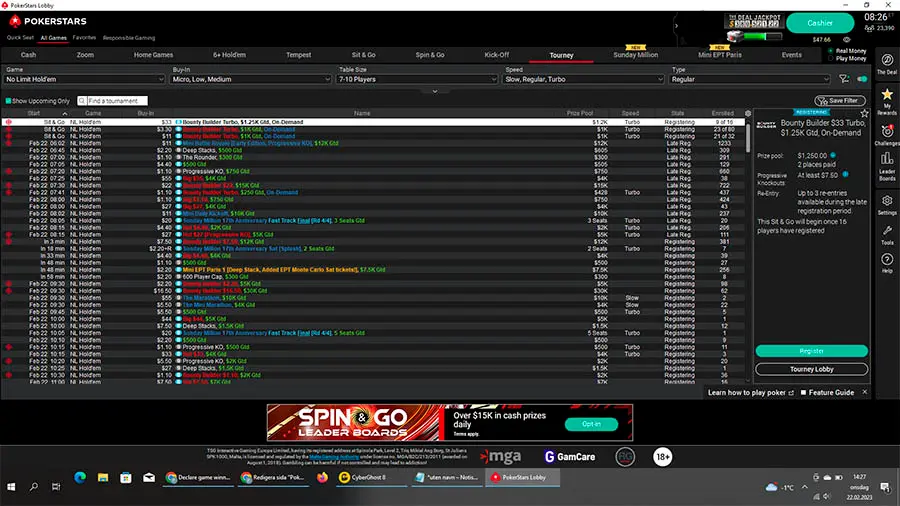900x506 pixels.
Task: Open Microsoft Store from taskbar
Action: (x=126, y=477)
